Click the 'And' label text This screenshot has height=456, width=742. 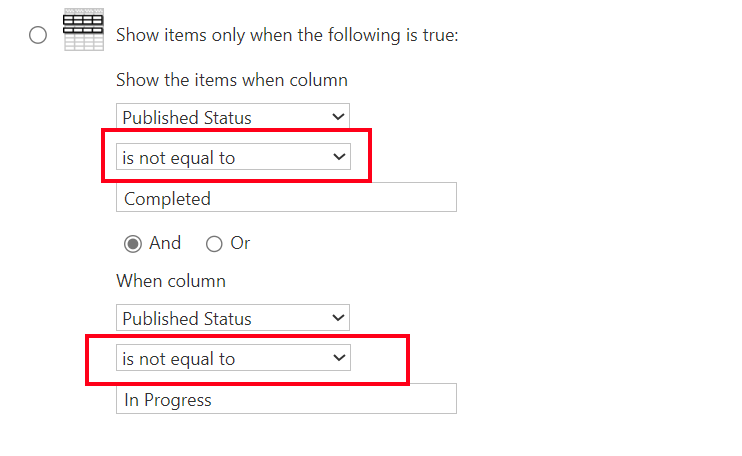click(x=165, y=243)
